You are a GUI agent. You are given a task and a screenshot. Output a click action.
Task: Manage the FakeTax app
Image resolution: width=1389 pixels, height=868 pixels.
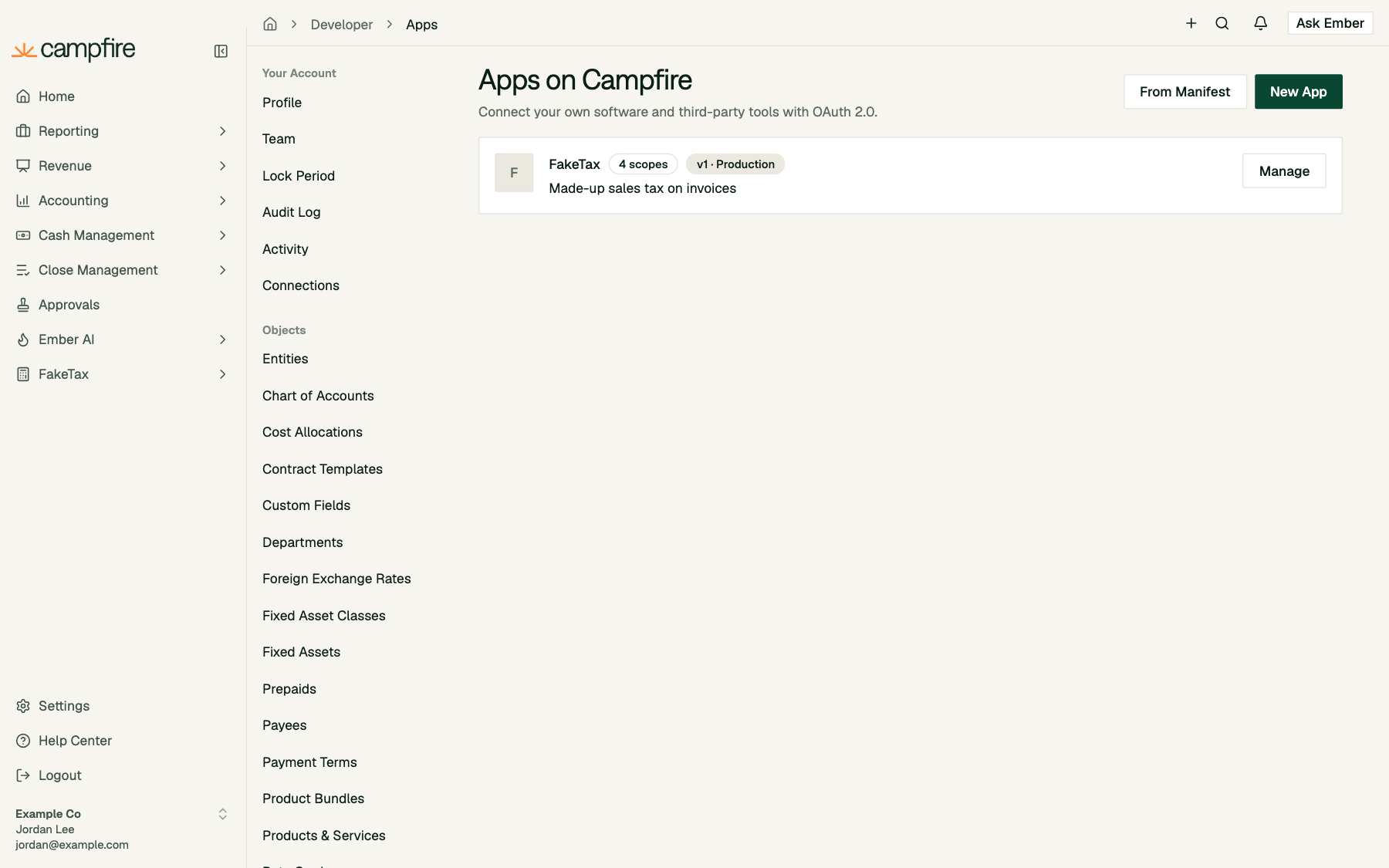coord(1284,171)
